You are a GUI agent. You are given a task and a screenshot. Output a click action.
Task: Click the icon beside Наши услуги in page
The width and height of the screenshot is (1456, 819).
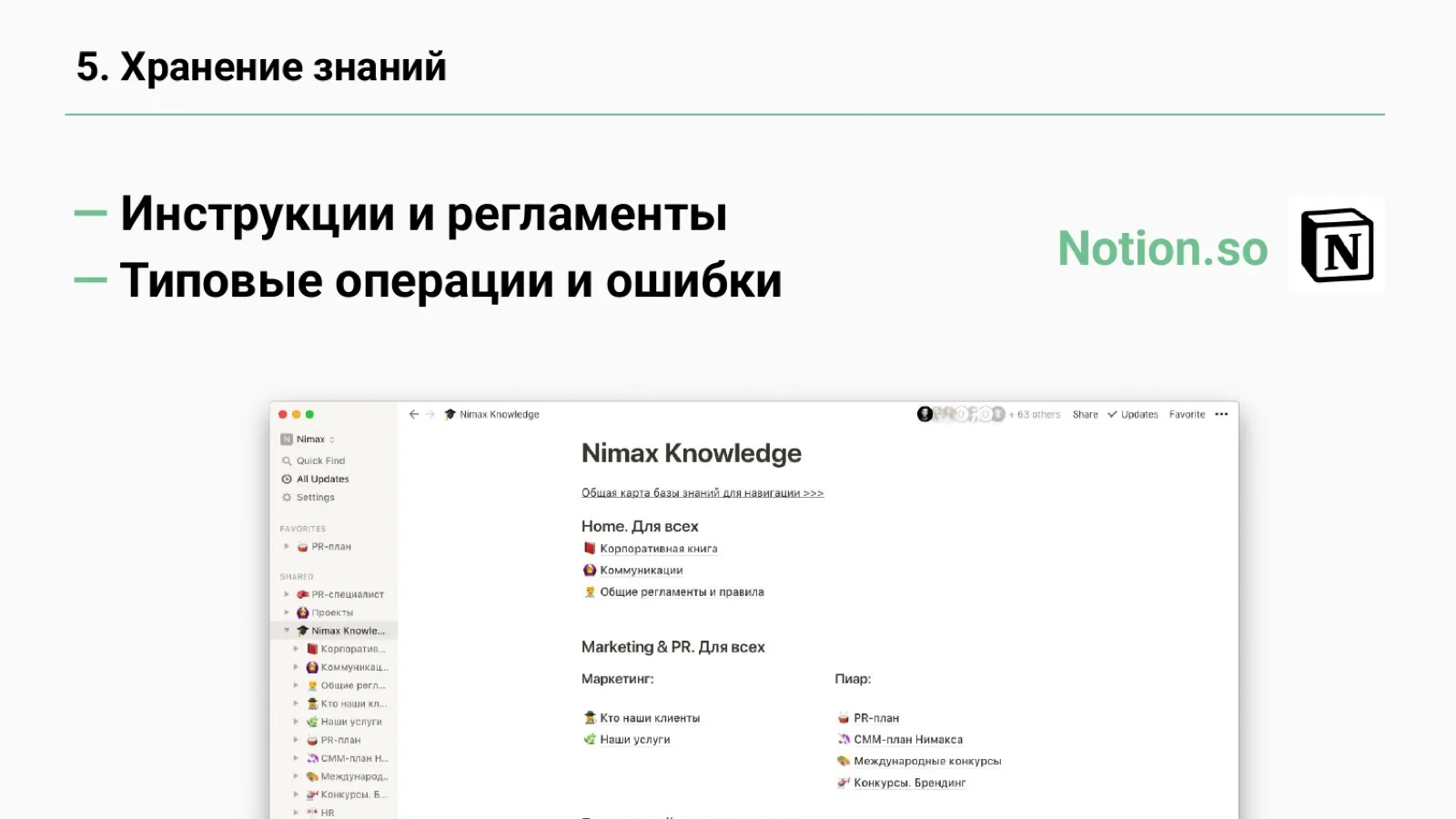click(x=590, y=739)
